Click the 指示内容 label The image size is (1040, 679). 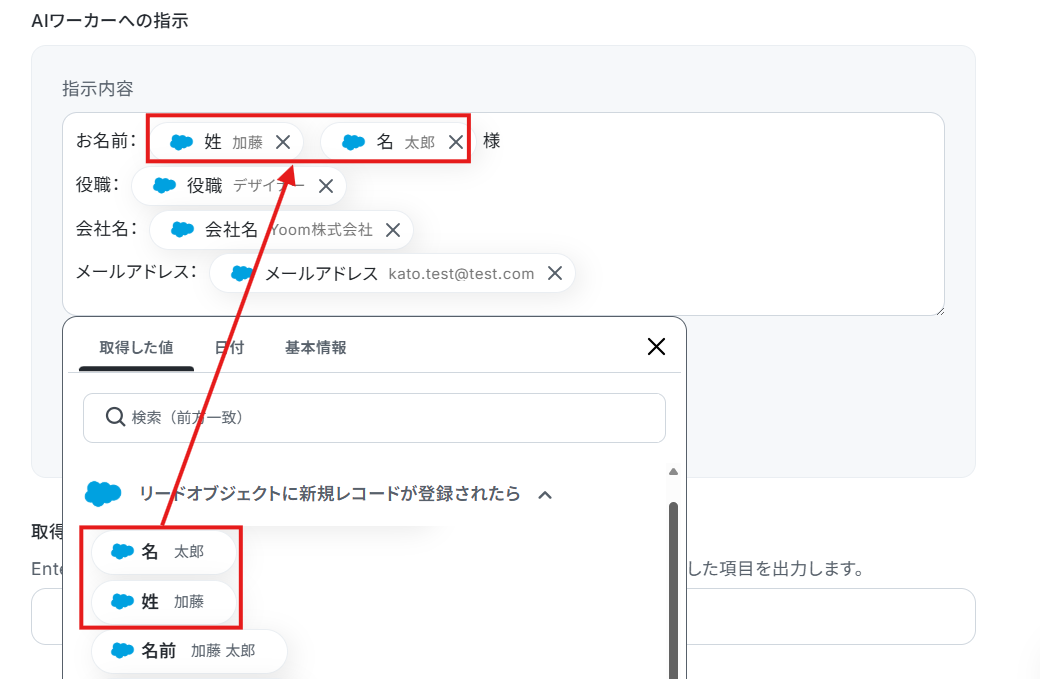point(98,89)
